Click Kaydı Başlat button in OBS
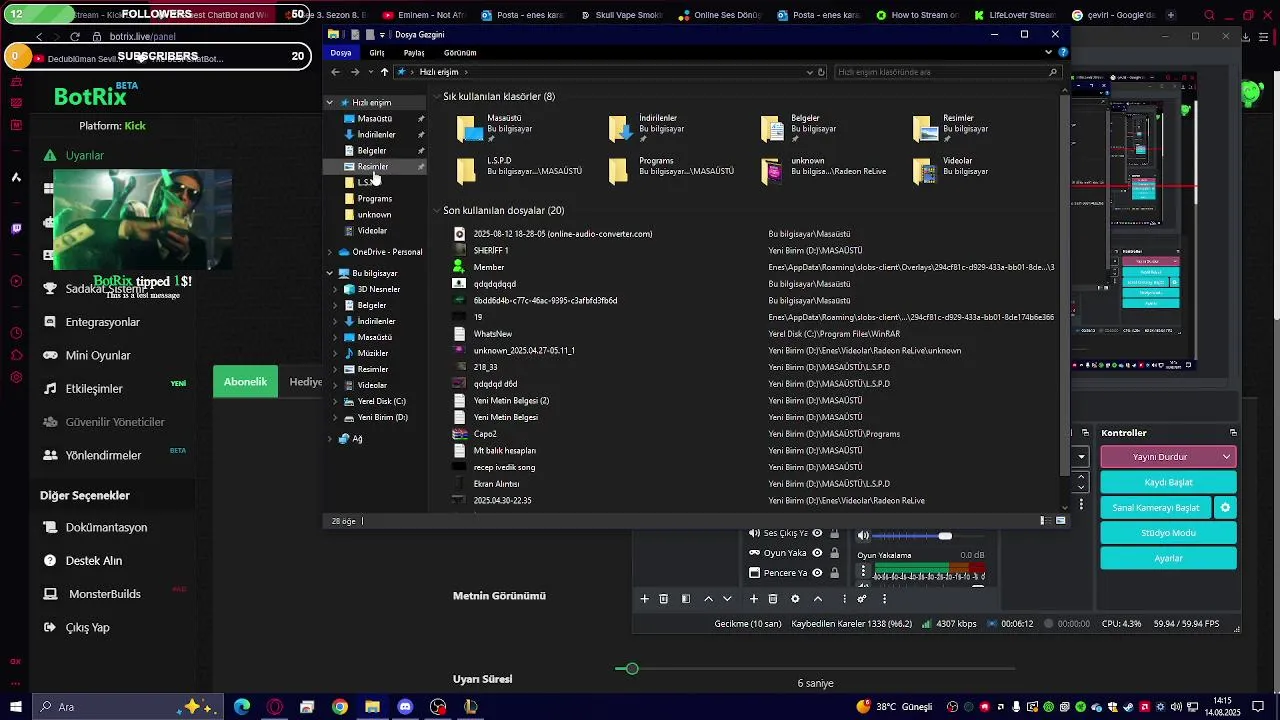This screenshot has width=1280, height=720. (x=1168, y=482)
